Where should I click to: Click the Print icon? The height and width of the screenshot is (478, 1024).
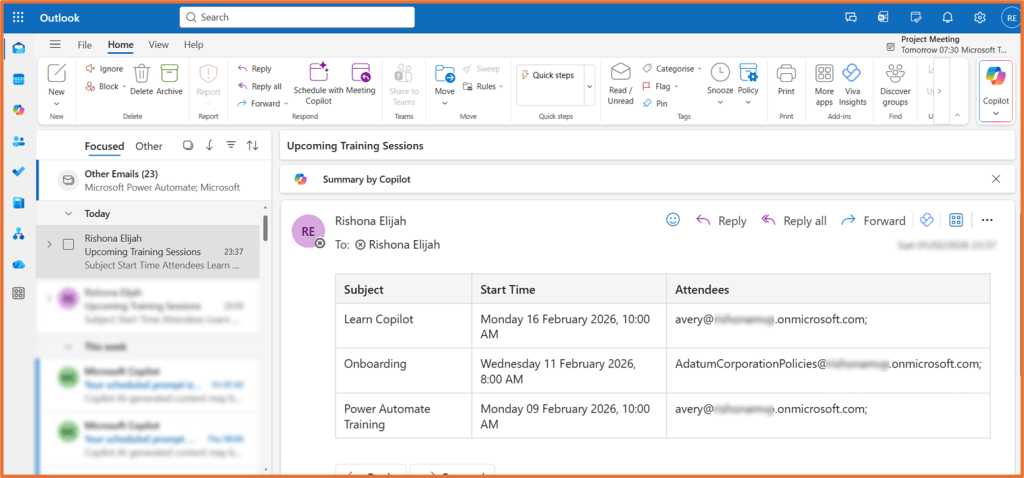(786, 79)
